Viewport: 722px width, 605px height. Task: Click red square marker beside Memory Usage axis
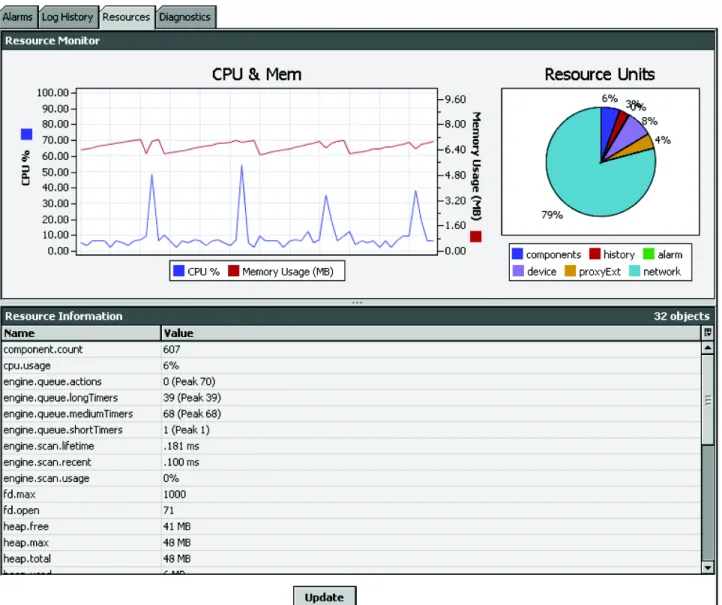coord(476,237)
